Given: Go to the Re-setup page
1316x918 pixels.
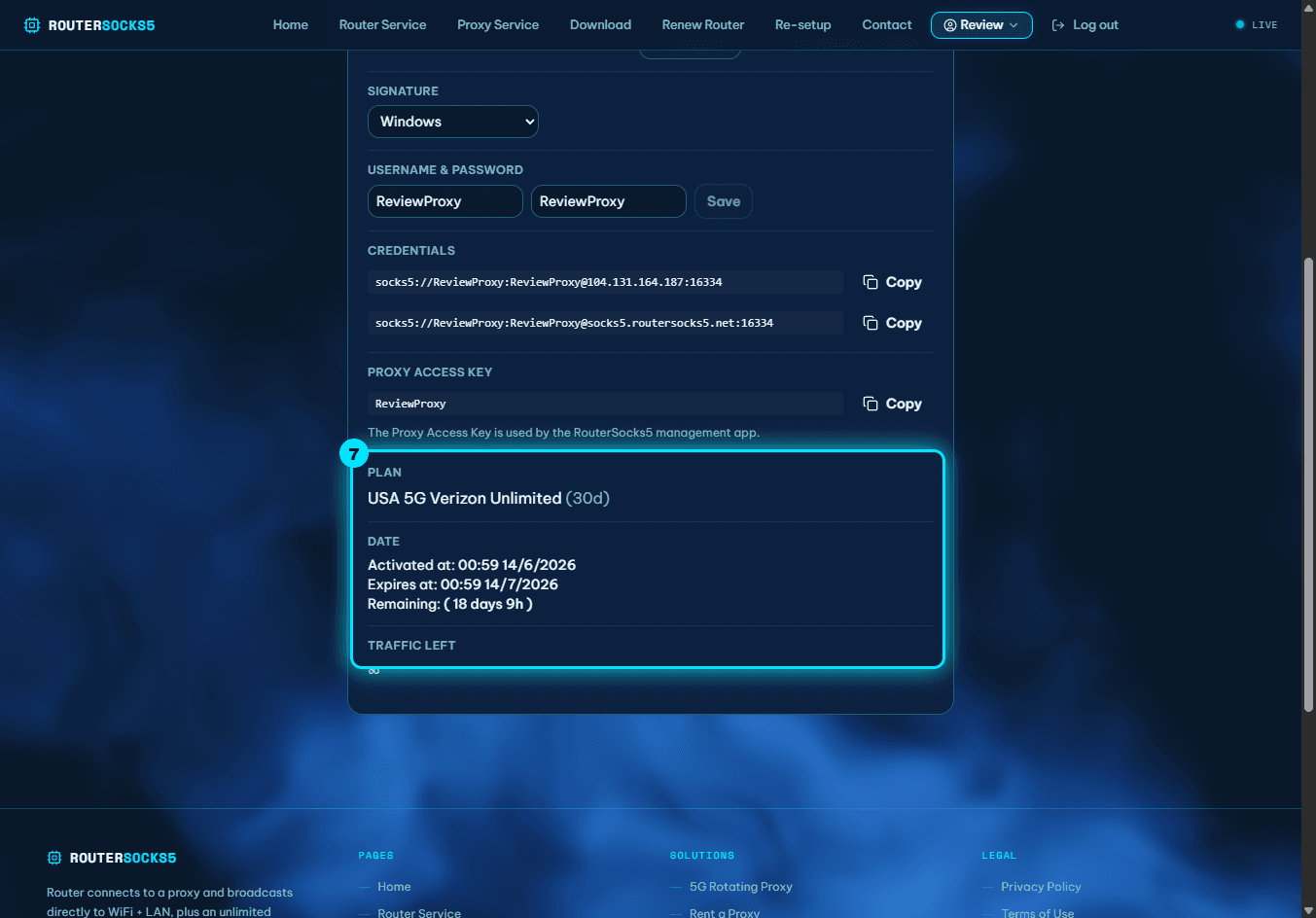Looking at the screenshot, I should [x=803, y=25].
